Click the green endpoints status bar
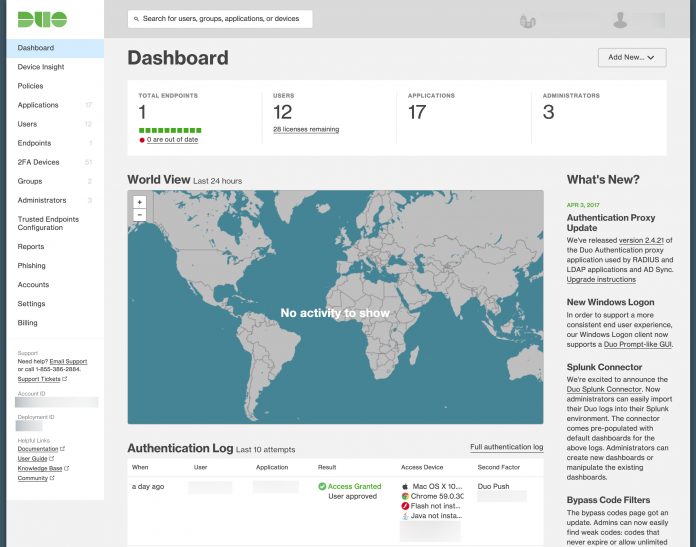 [170, 130]
